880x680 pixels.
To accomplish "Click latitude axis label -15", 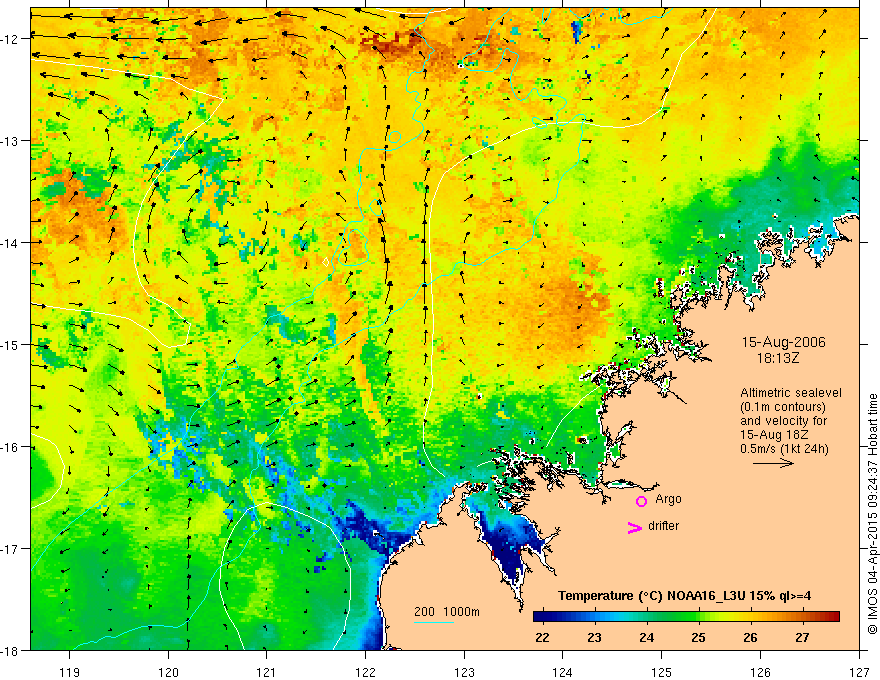I will [10, 345].
